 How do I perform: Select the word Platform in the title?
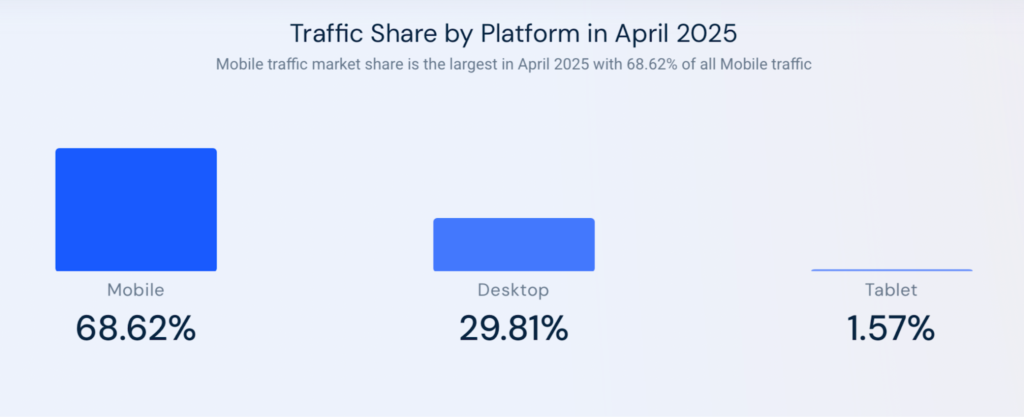[510, 32]
